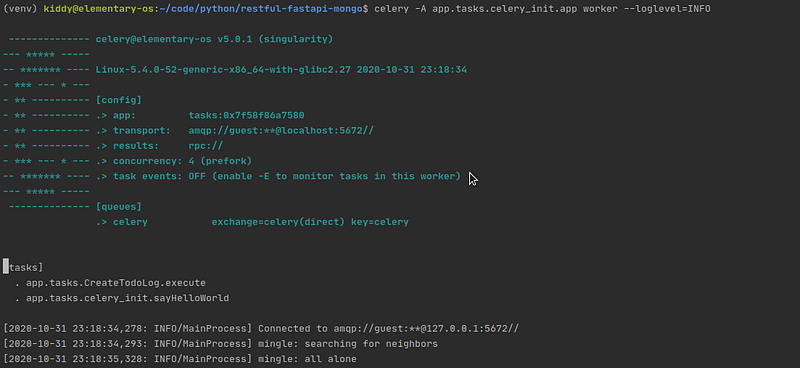The image size is (800, 368).
Task: Click the --loglevel=INFO argument
Action: 667,9
